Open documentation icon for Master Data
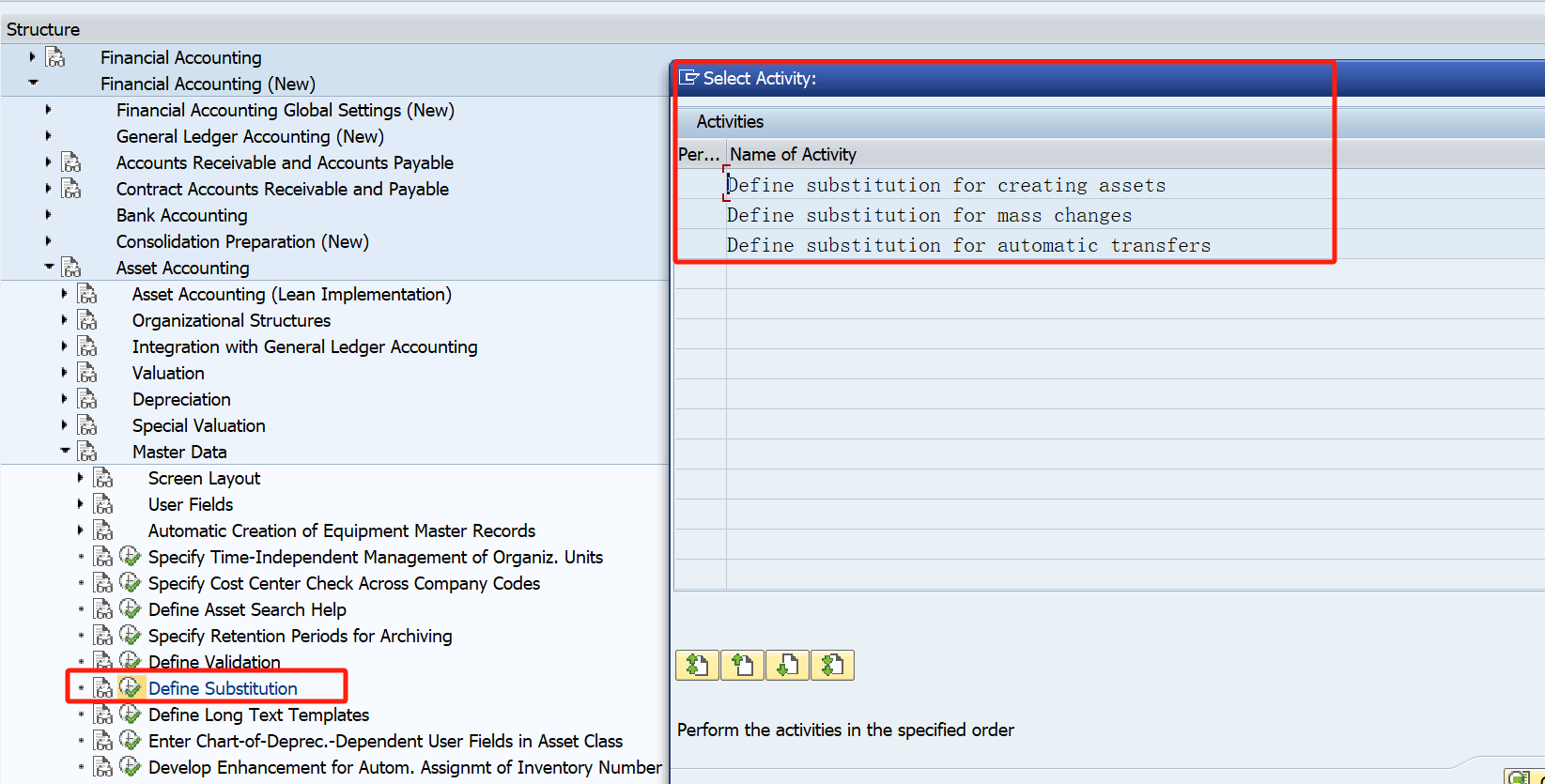This screenshot has width=1545, height=784. [x=87, y=452]
